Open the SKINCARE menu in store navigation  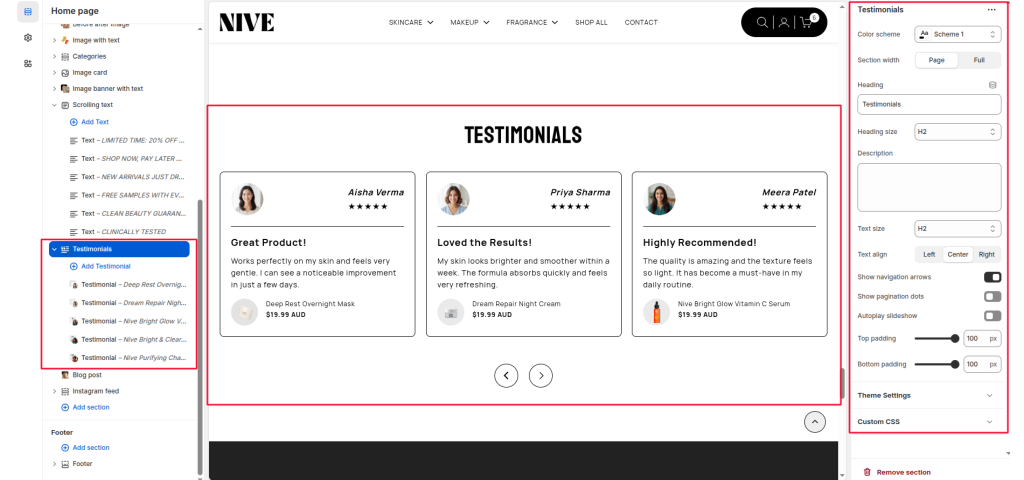point(411,22)
